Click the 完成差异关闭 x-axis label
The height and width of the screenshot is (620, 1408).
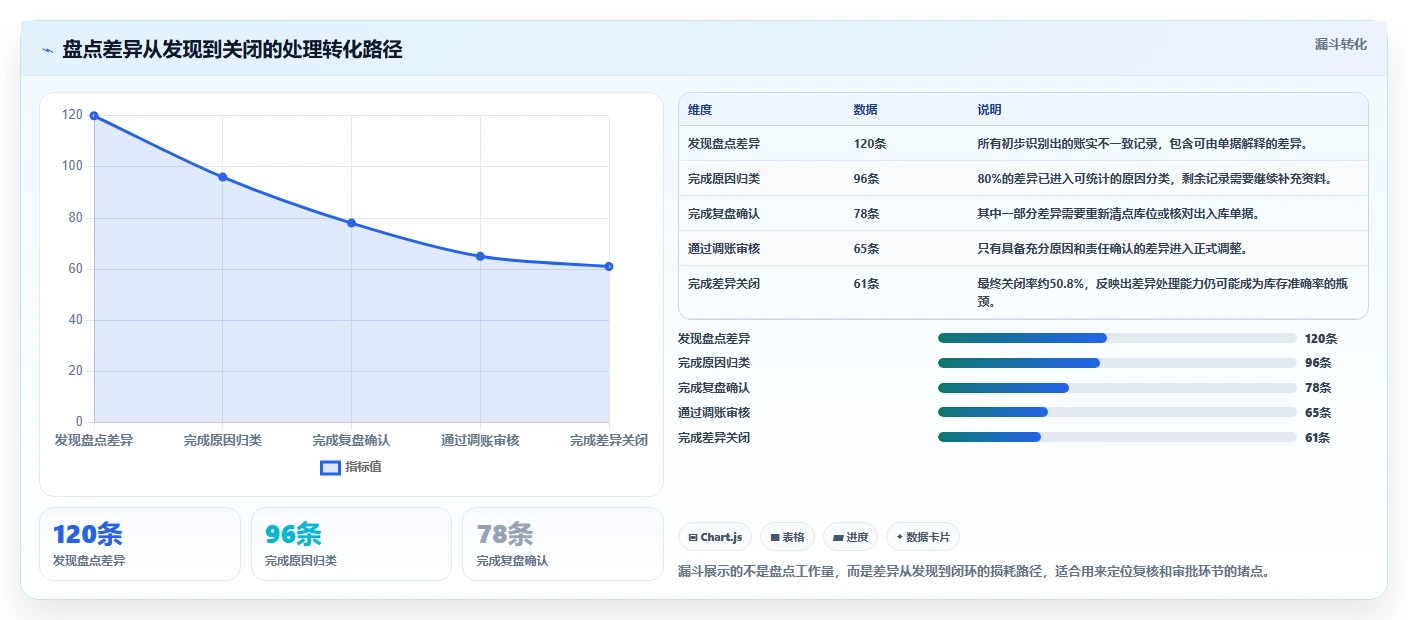tap(609, 440)
